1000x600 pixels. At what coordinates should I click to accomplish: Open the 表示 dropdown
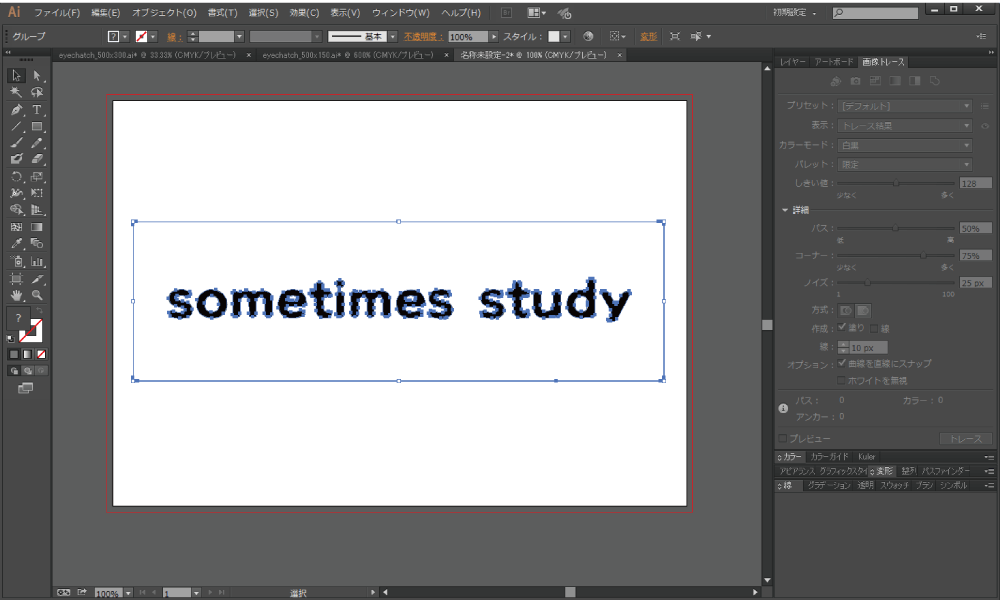click(x=905, y=126)
